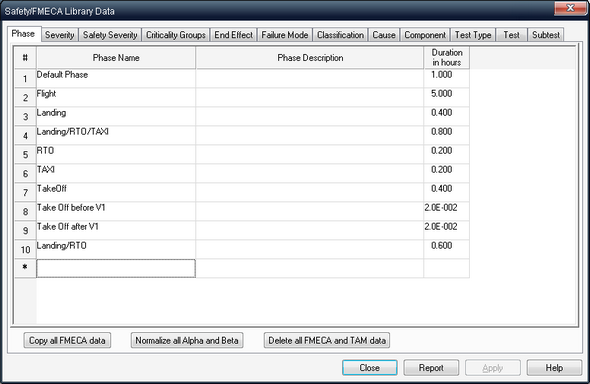Open the Safety Severity tab
590x384 pixels.
110,35
